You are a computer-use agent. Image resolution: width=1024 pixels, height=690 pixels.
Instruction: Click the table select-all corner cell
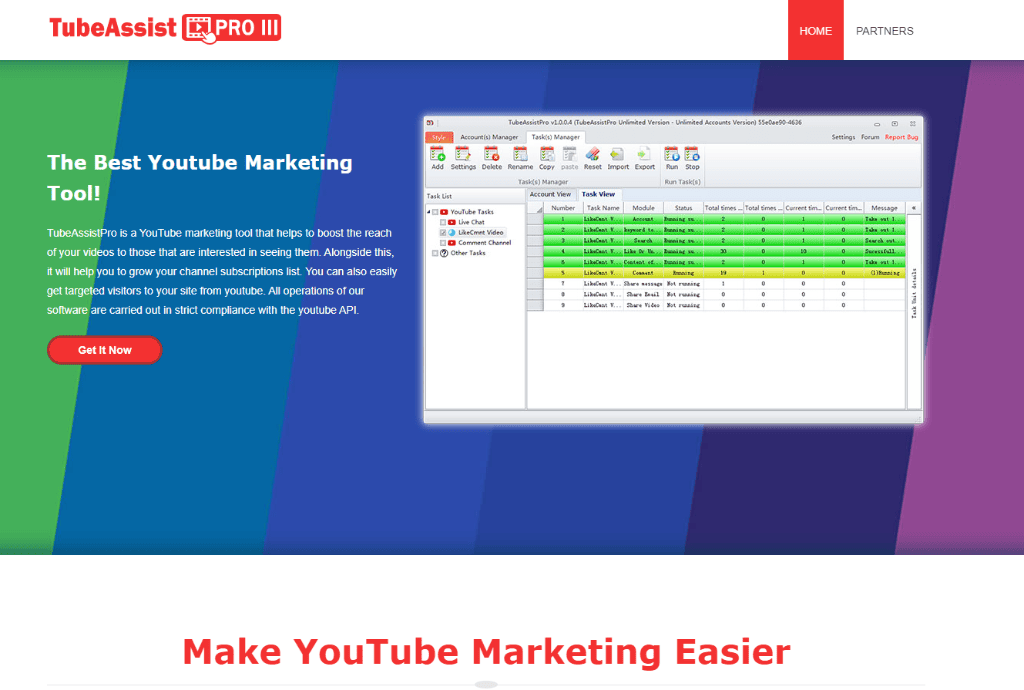pos(535,208)
